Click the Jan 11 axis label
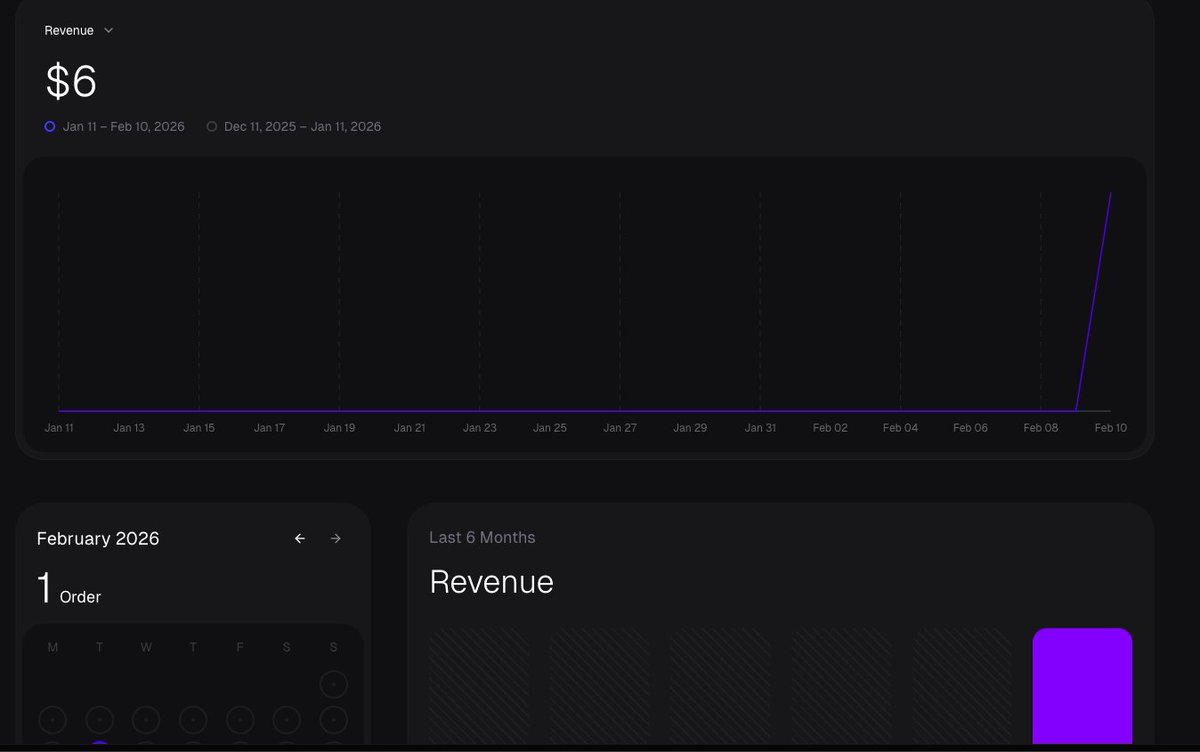 pyautogui.click(x=59, y=428)
